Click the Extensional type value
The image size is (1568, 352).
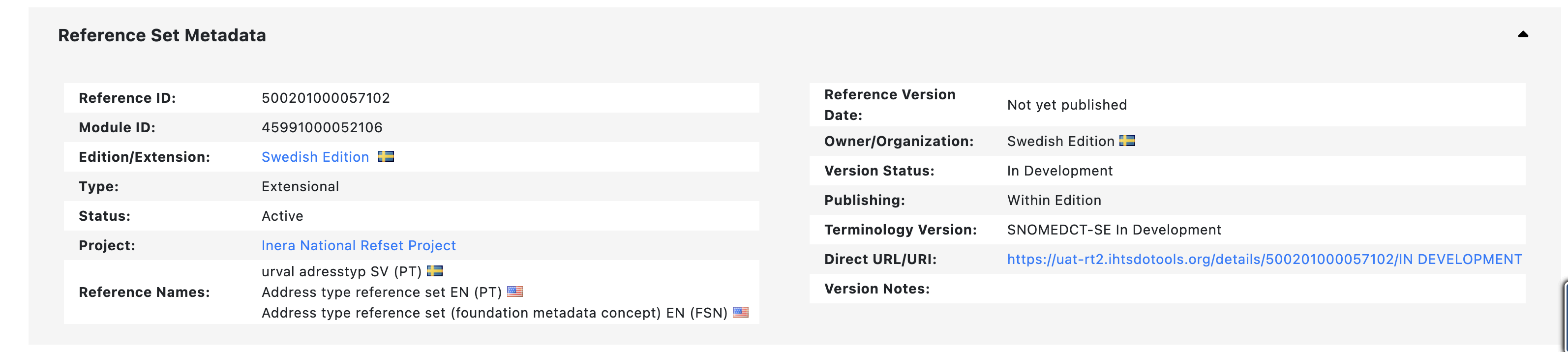[x=300, y=187]
